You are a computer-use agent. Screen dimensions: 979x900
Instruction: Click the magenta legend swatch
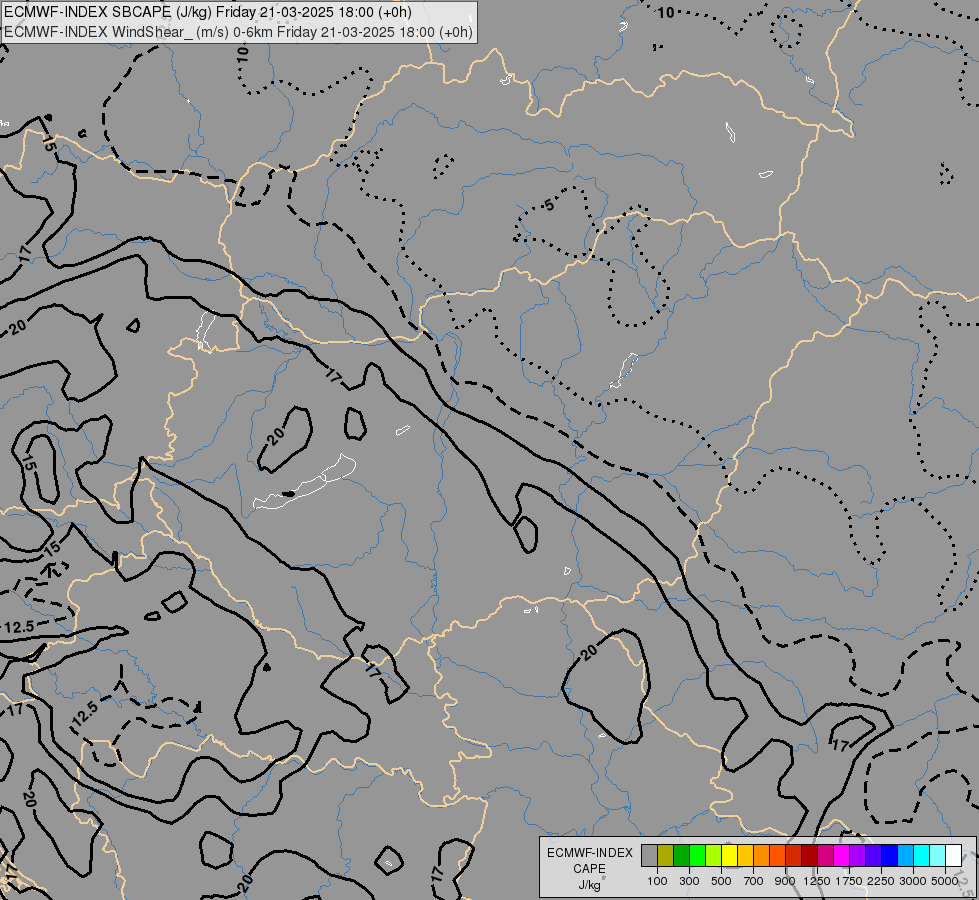tap(842, 855)
